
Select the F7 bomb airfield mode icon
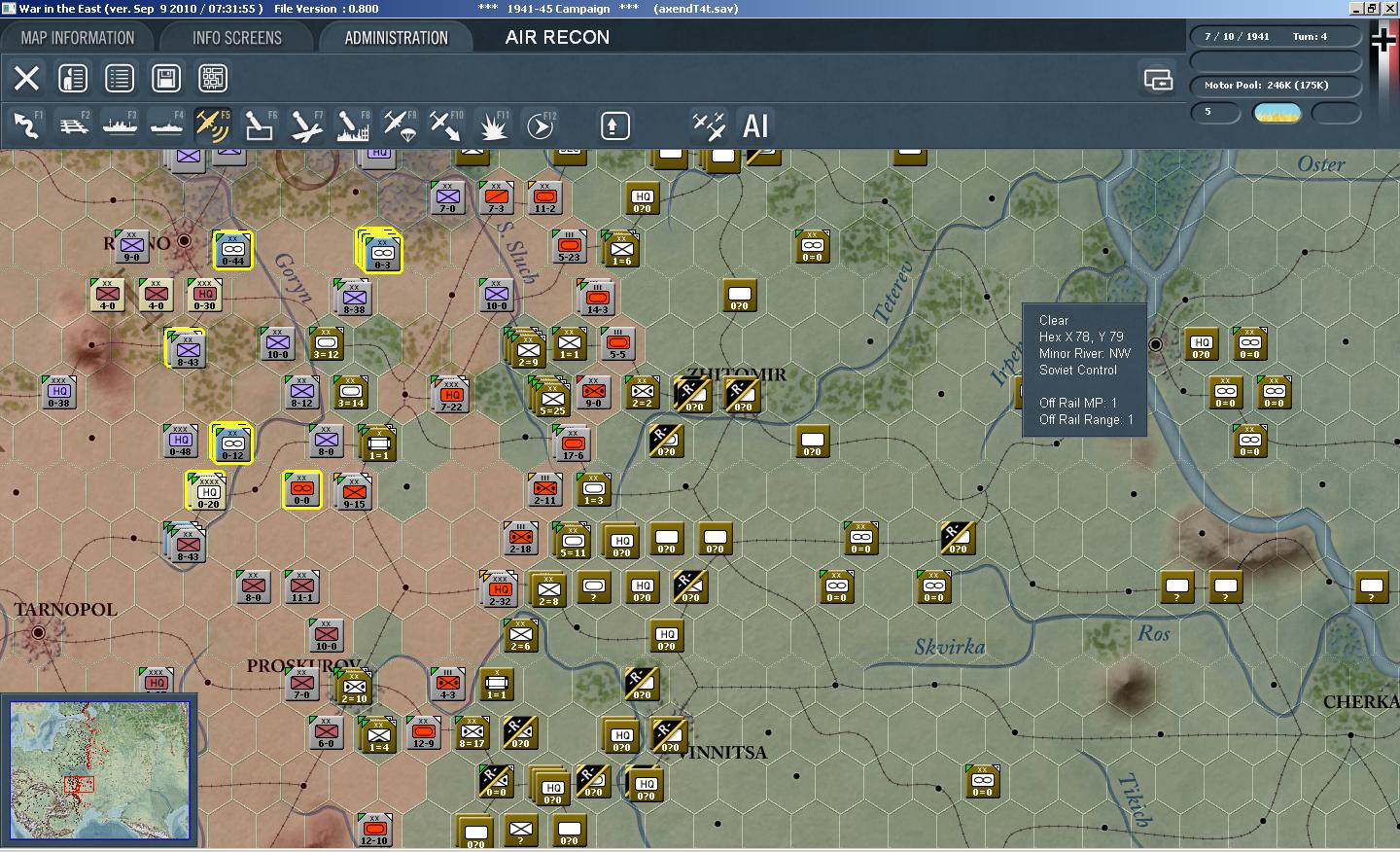point(306,125)
